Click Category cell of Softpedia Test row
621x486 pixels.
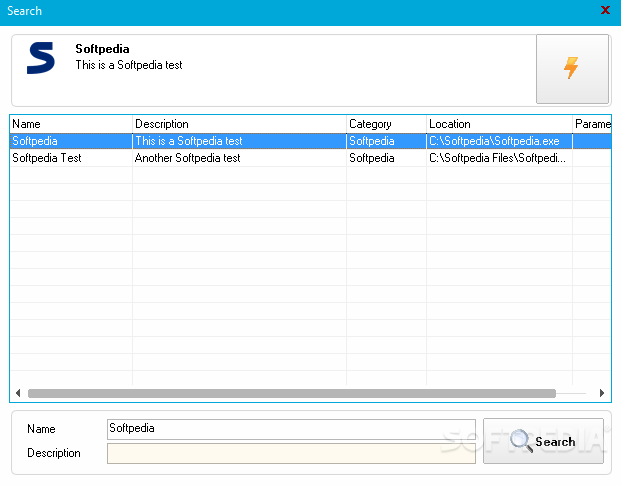coord(387,158)
